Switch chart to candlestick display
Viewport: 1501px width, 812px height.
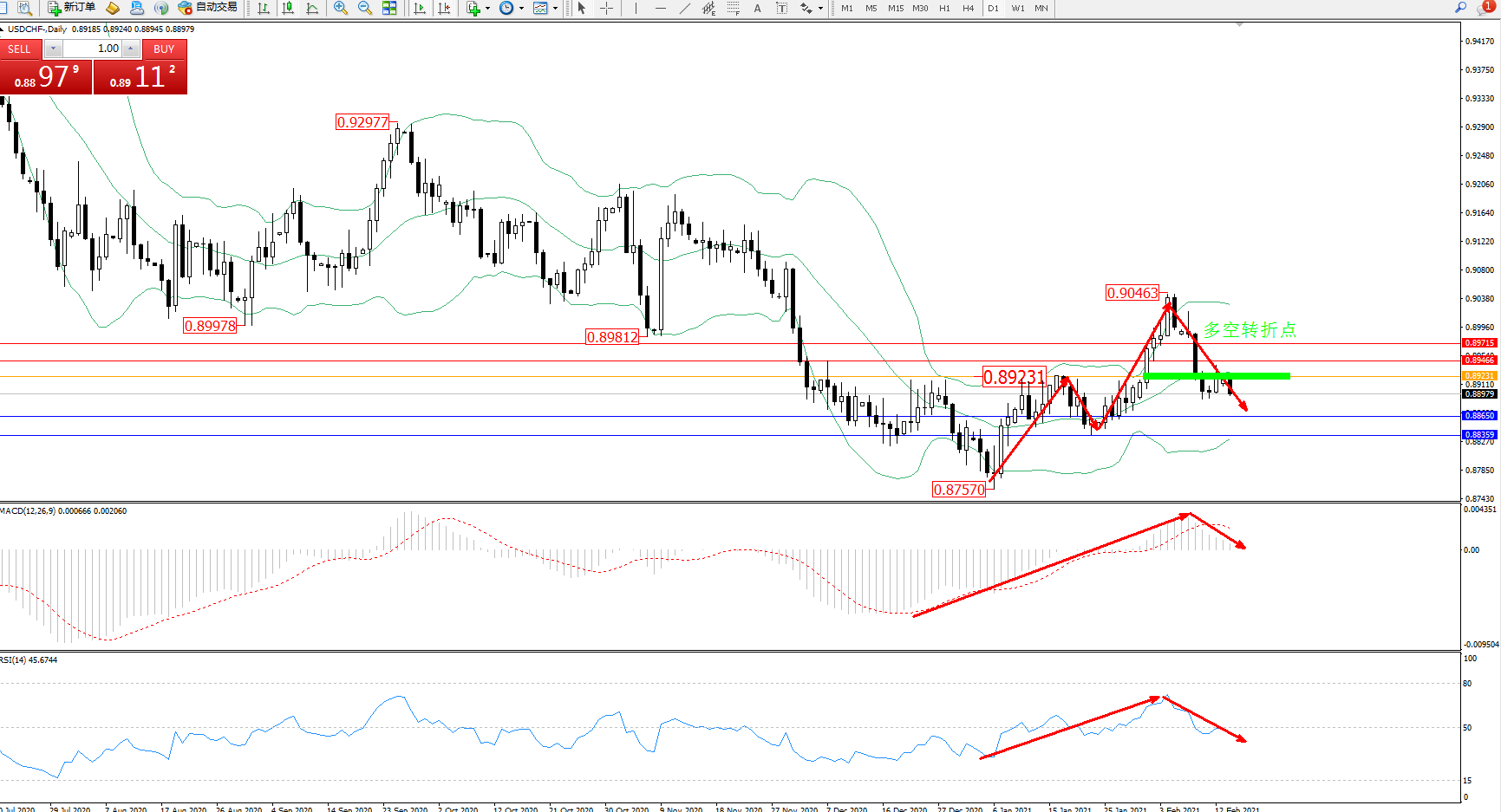coord(288,8)
